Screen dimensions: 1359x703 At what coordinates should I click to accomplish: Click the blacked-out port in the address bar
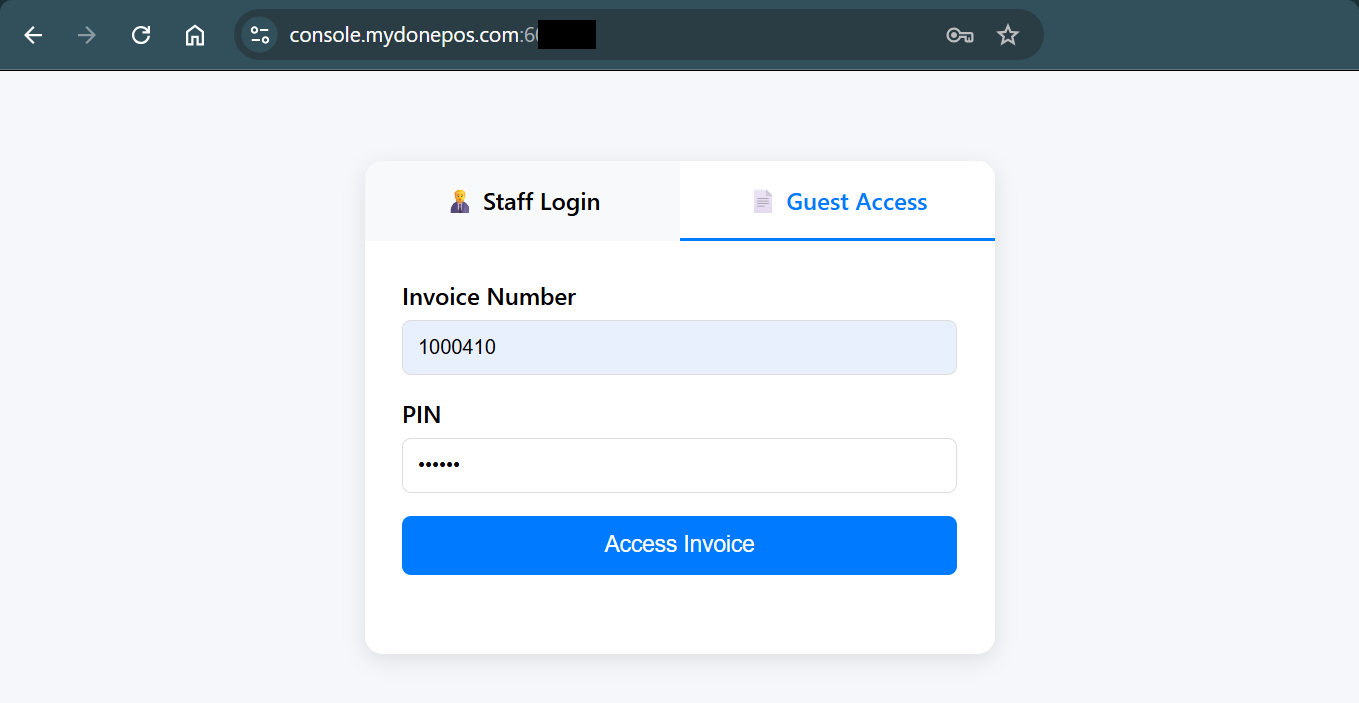pos(567,36)
